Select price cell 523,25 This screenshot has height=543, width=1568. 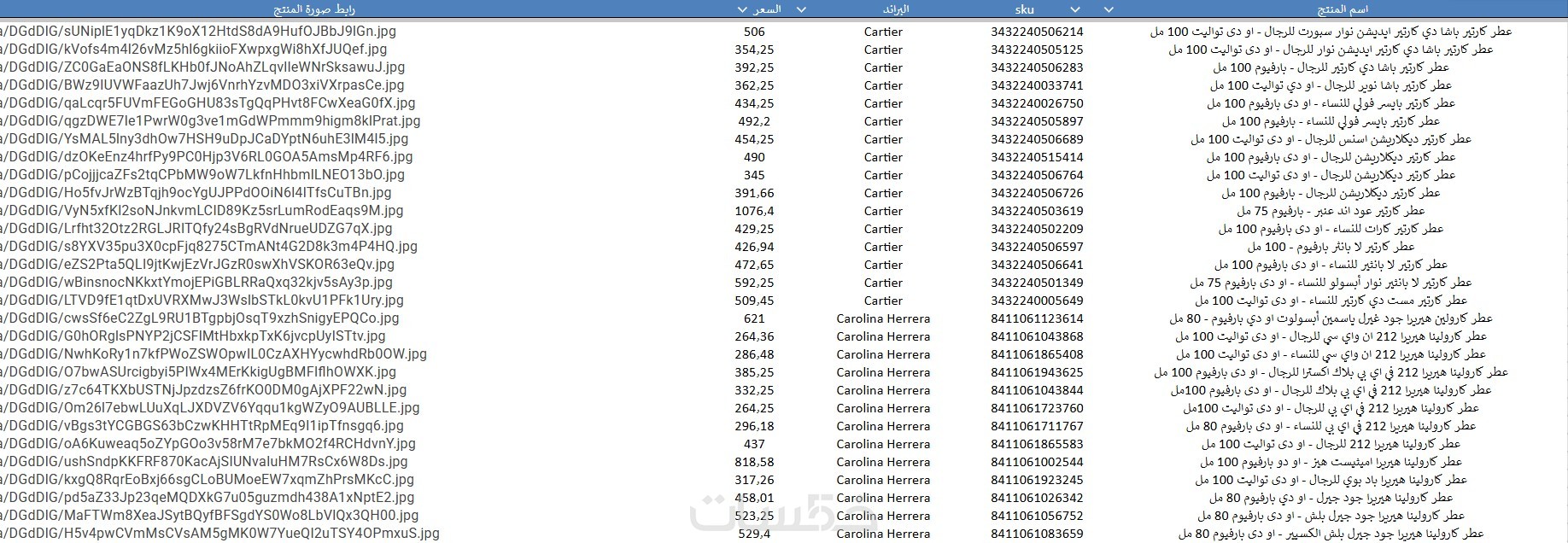(754, 516)
